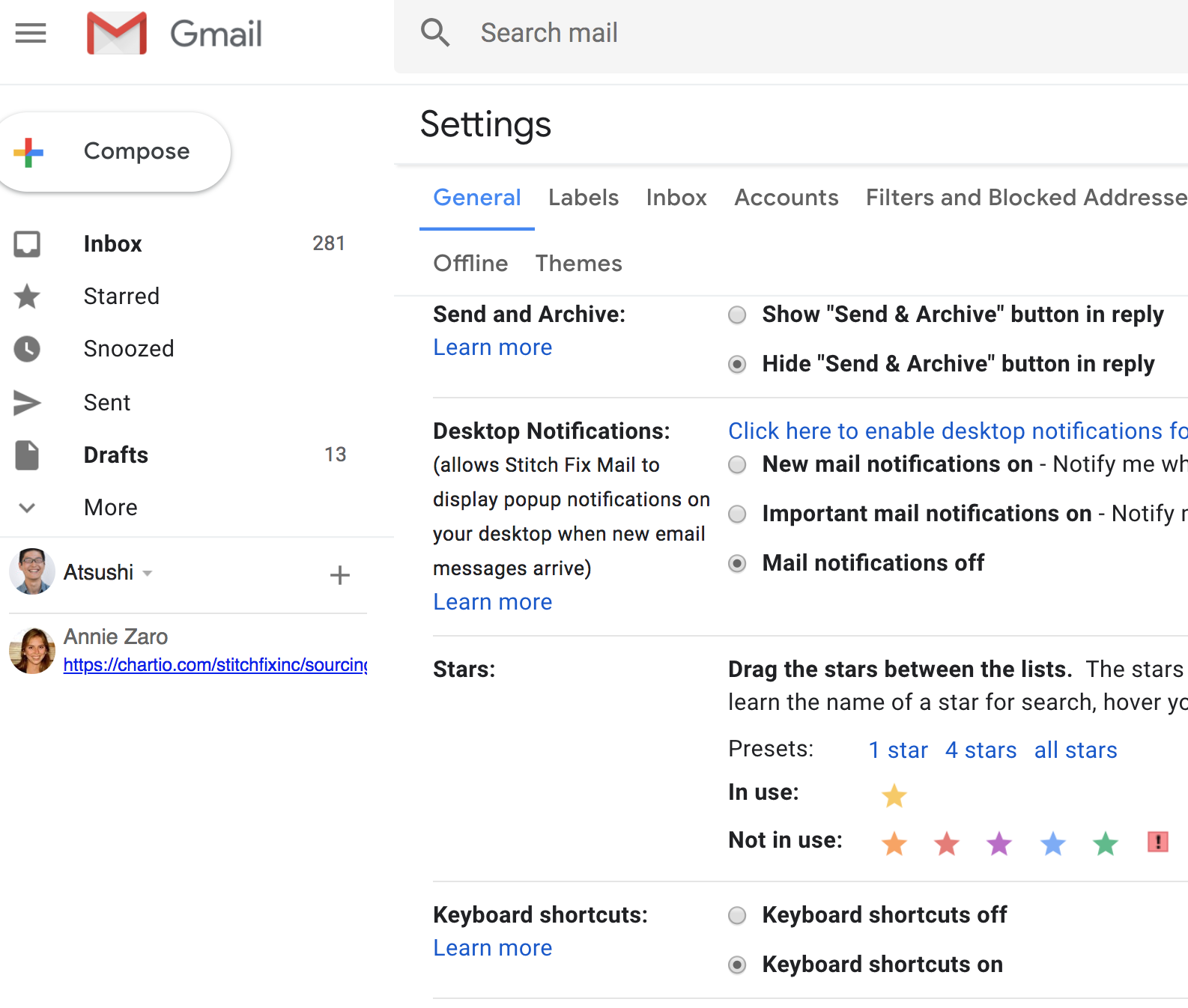Click Annie Zaro's avatar photo
This screenshot has width=1188, height=1008.
32,650
